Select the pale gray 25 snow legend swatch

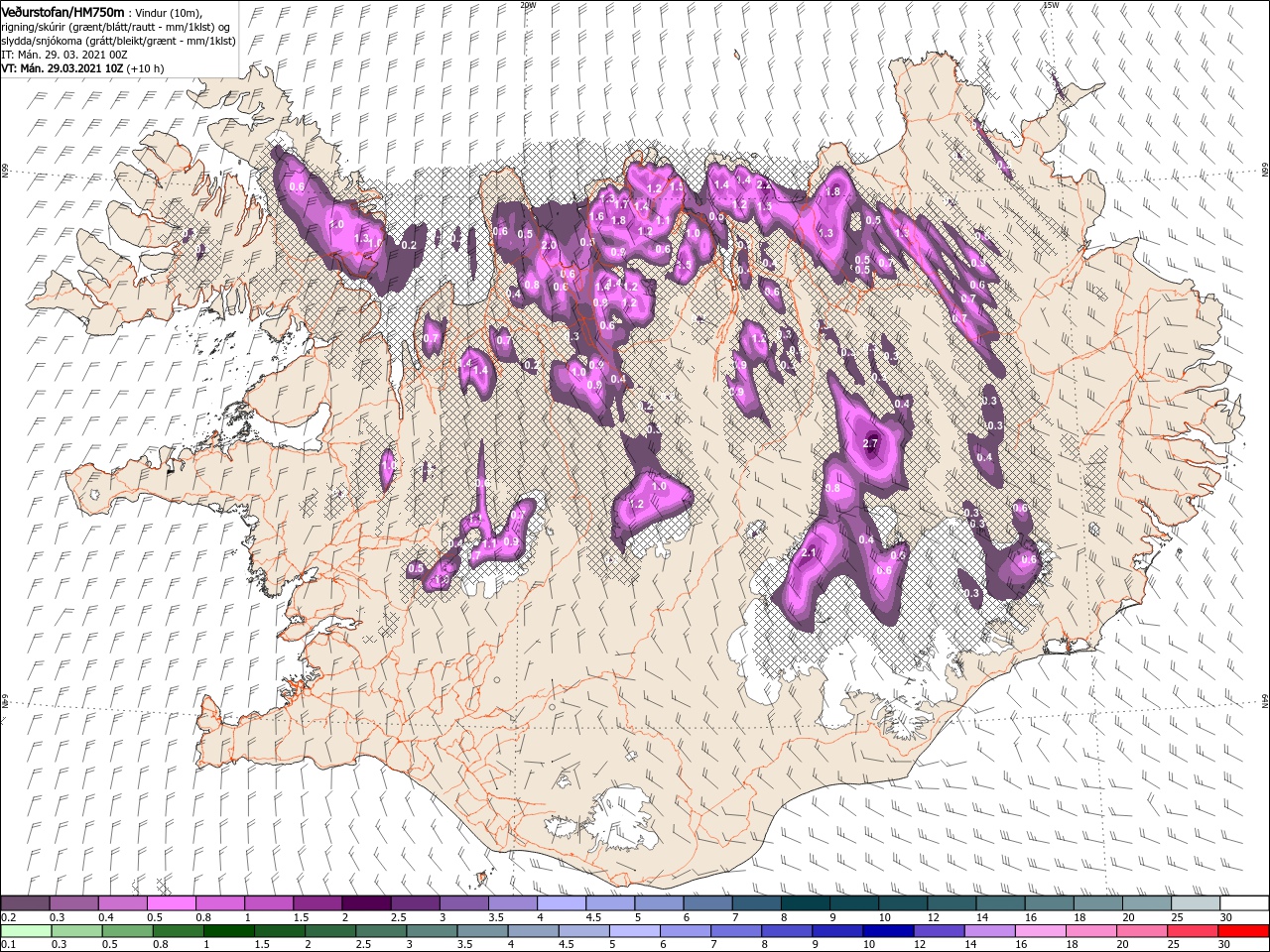click(1195, 903)
